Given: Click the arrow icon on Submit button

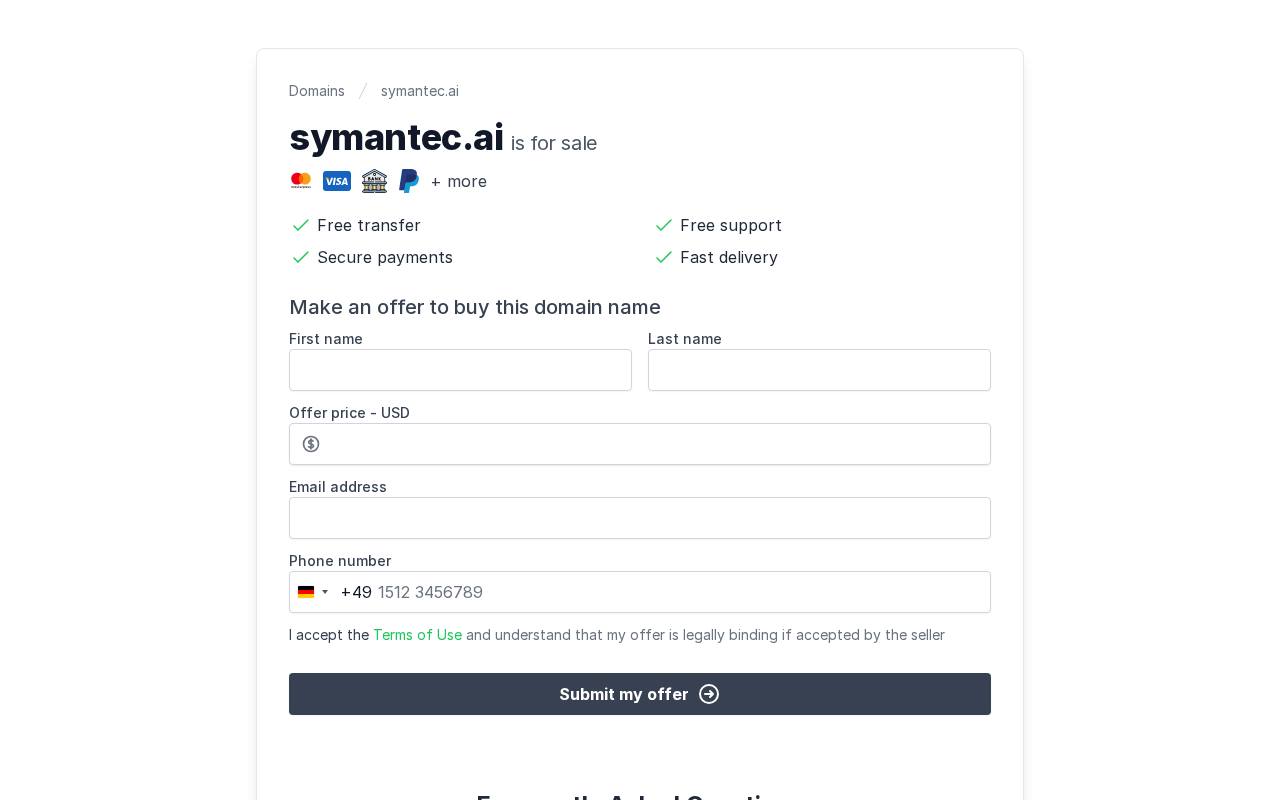Looking at the screenshot, I should pyautogui.click(x=709, y=694).
